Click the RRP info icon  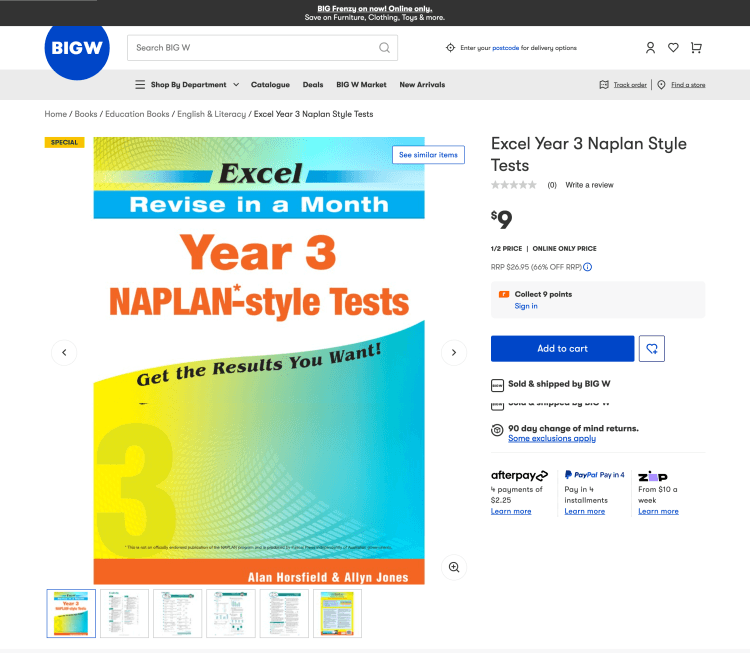pyautogui.click(x=587, y=267)
